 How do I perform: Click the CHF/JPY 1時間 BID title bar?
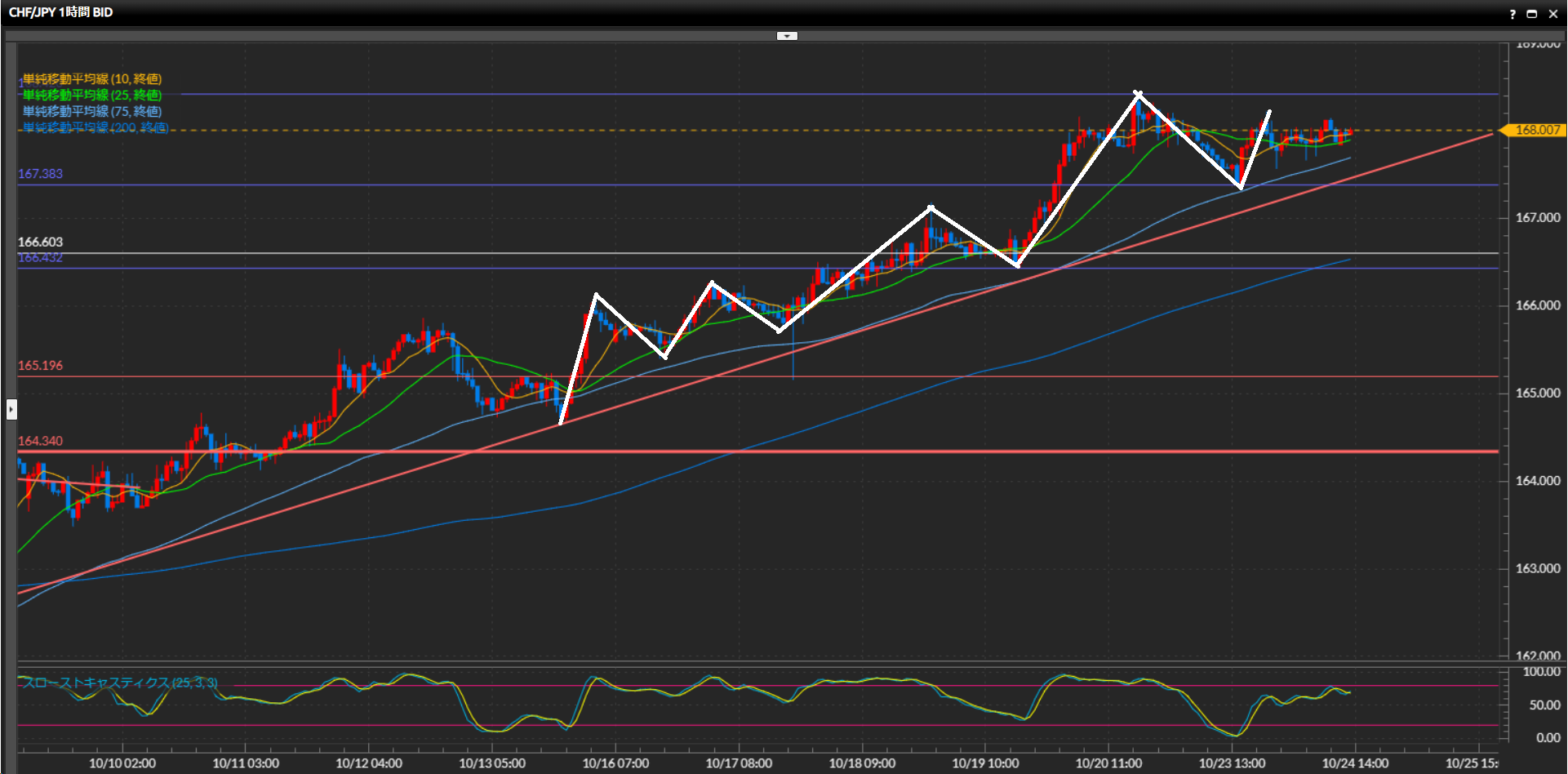61,12
